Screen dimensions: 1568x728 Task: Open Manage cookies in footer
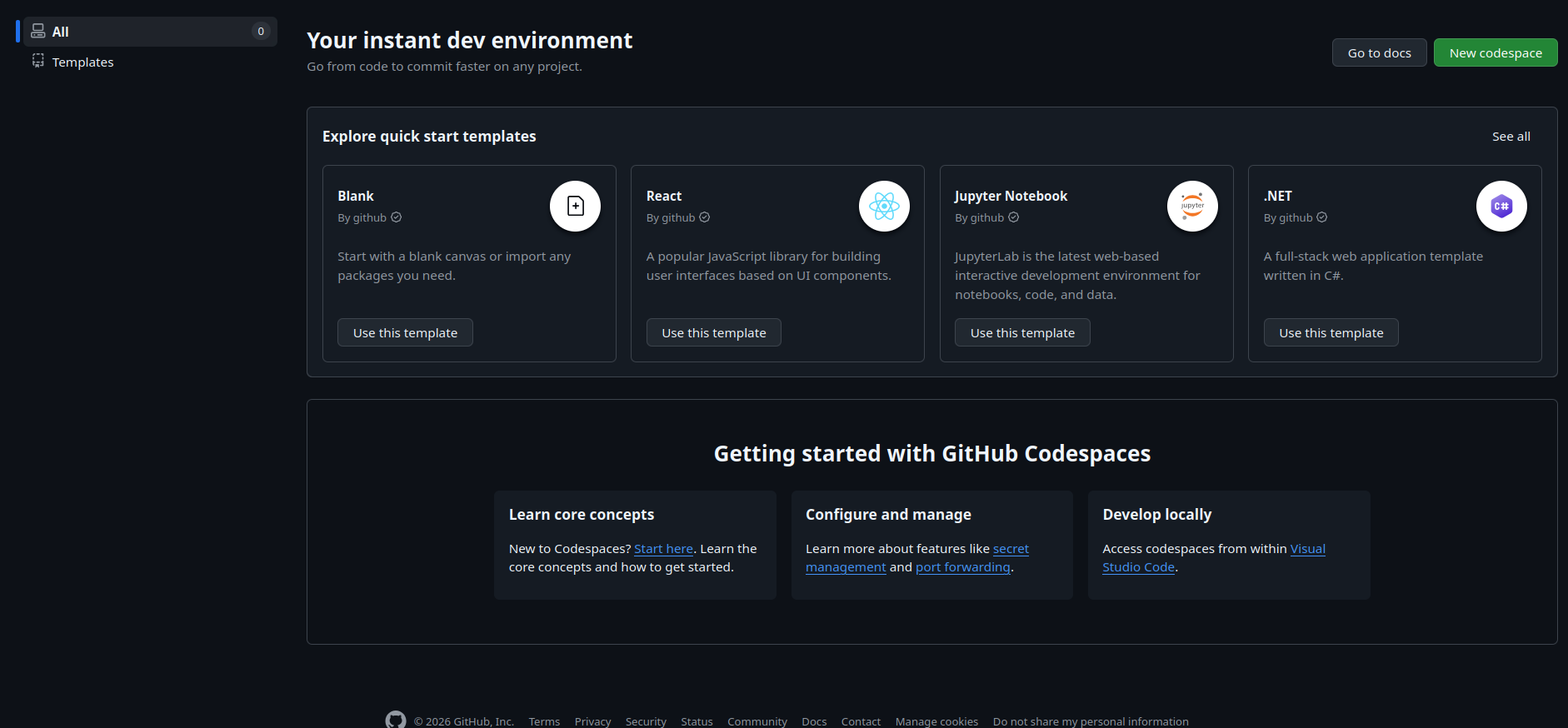(x=936, y=721)
